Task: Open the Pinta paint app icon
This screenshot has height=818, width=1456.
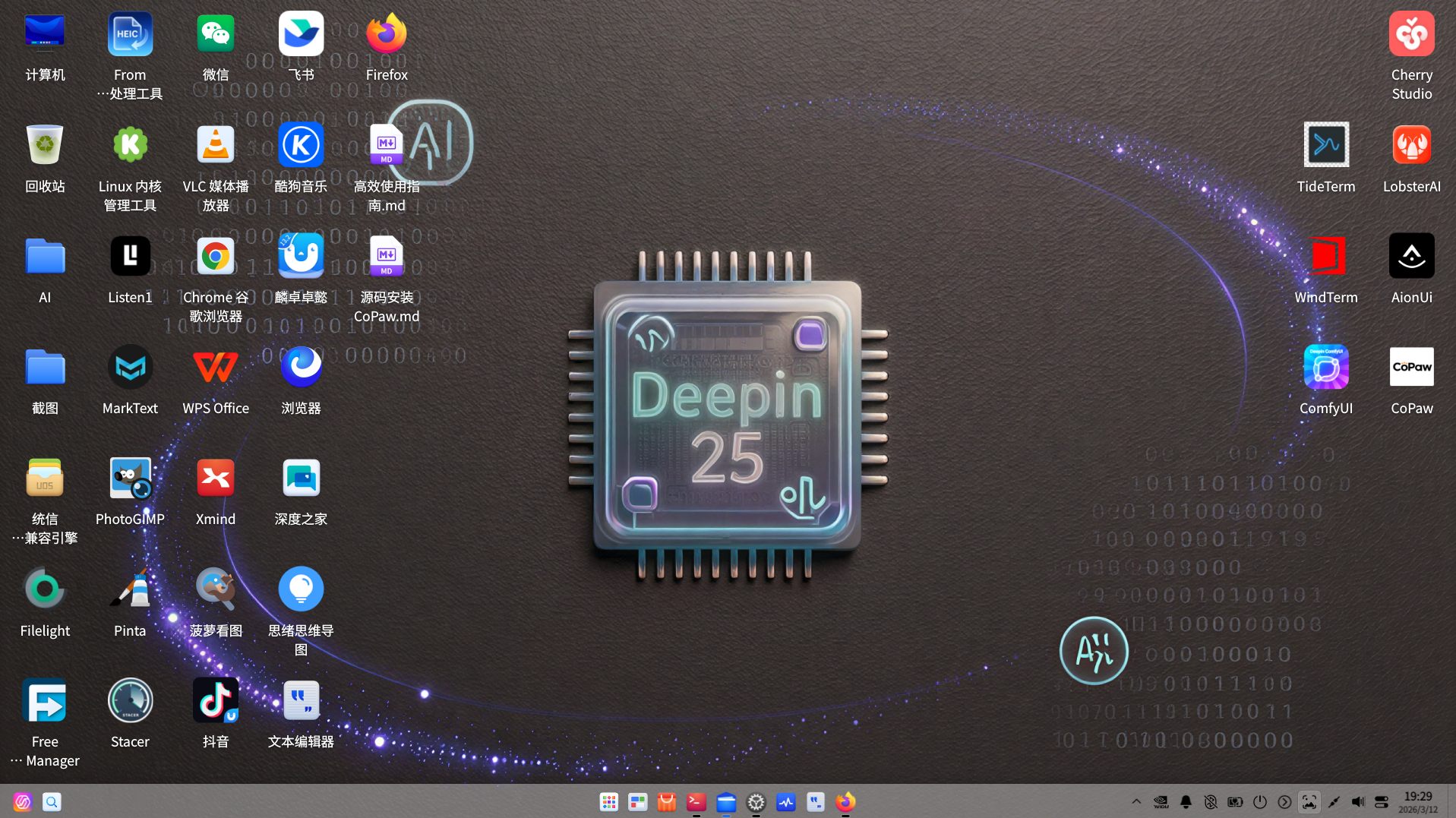Action: 130,589
